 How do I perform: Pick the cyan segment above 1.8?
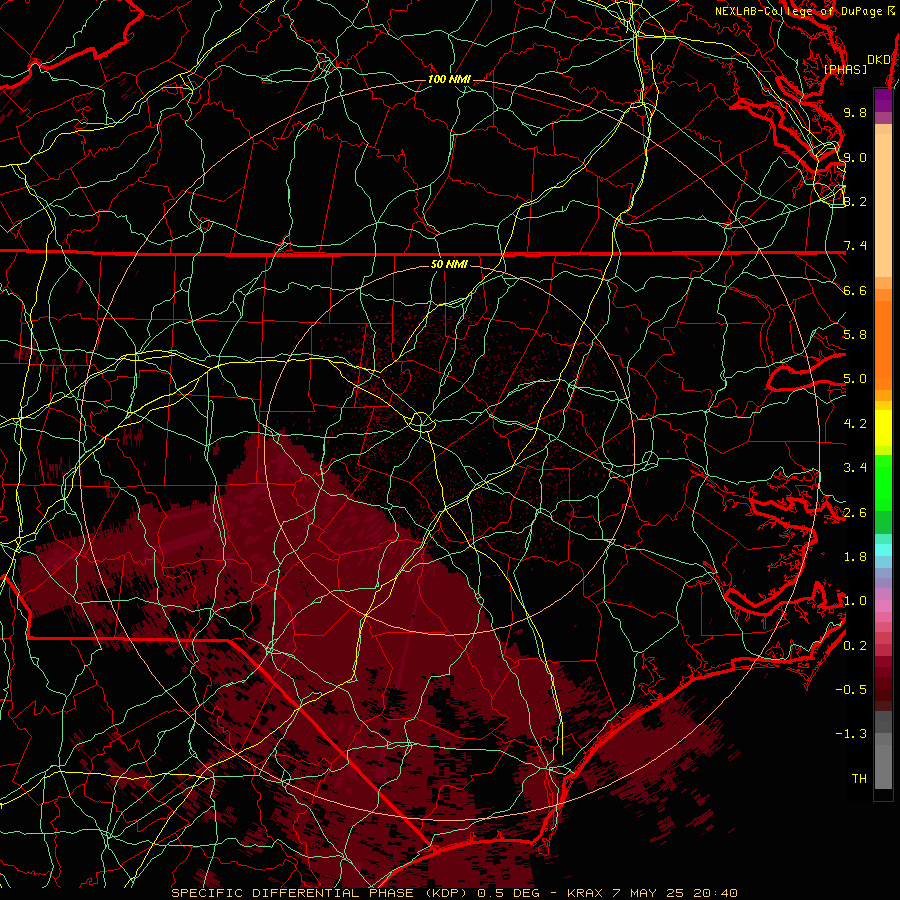pyautogui.click(x=883, y=550)
